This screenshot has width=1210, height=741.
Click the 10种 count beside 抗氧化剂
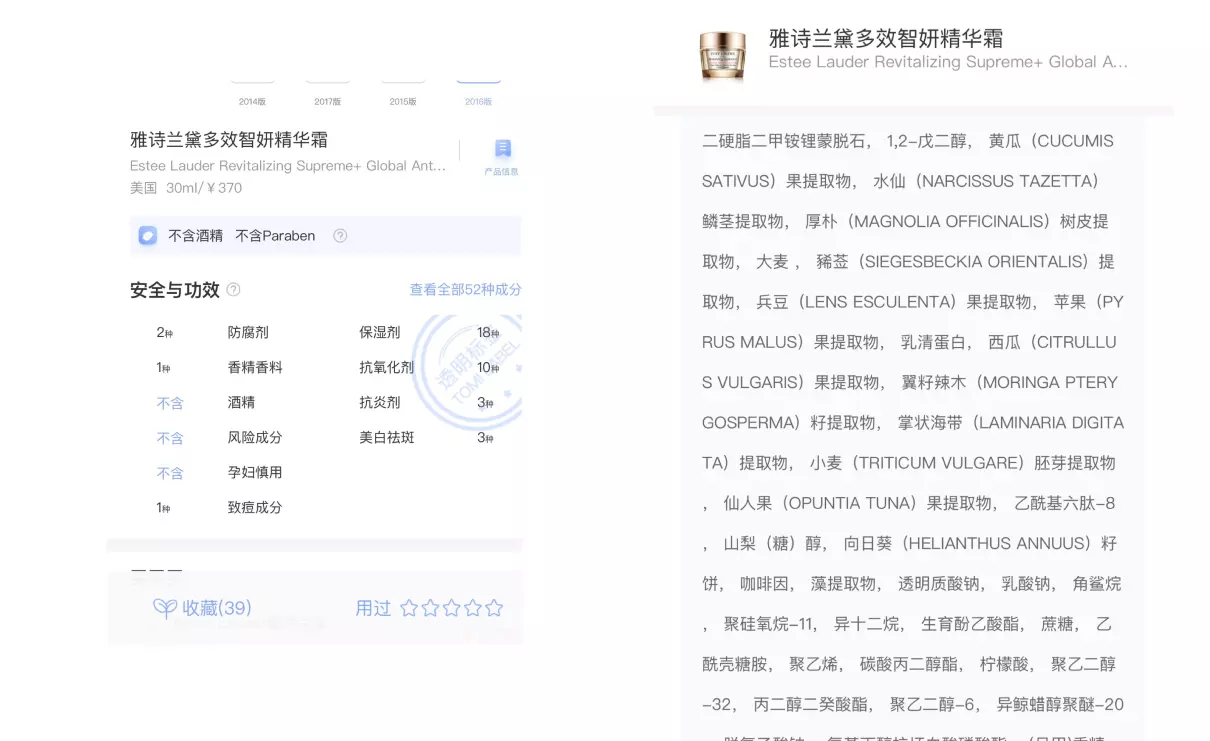(488, 367)
